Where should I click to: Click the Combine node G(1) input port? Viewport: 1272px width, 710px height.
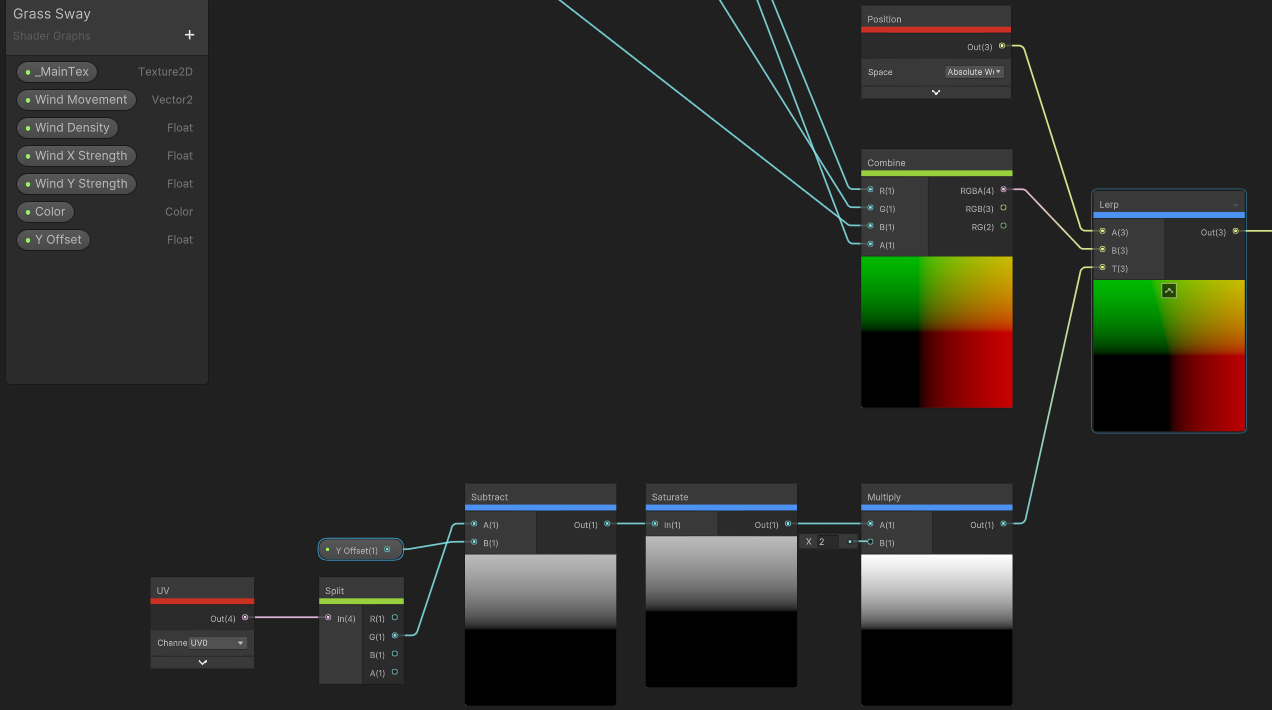tap(870, 208)
